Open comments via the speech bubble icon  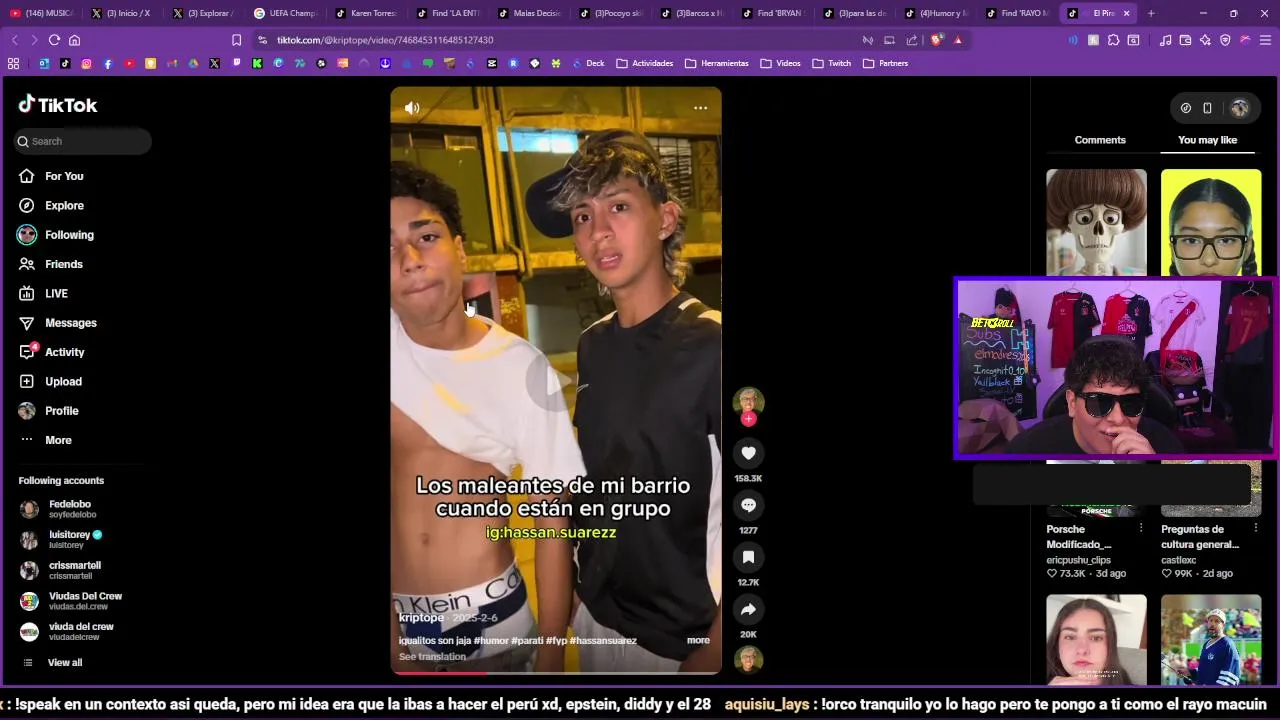(x=748, y=505)
